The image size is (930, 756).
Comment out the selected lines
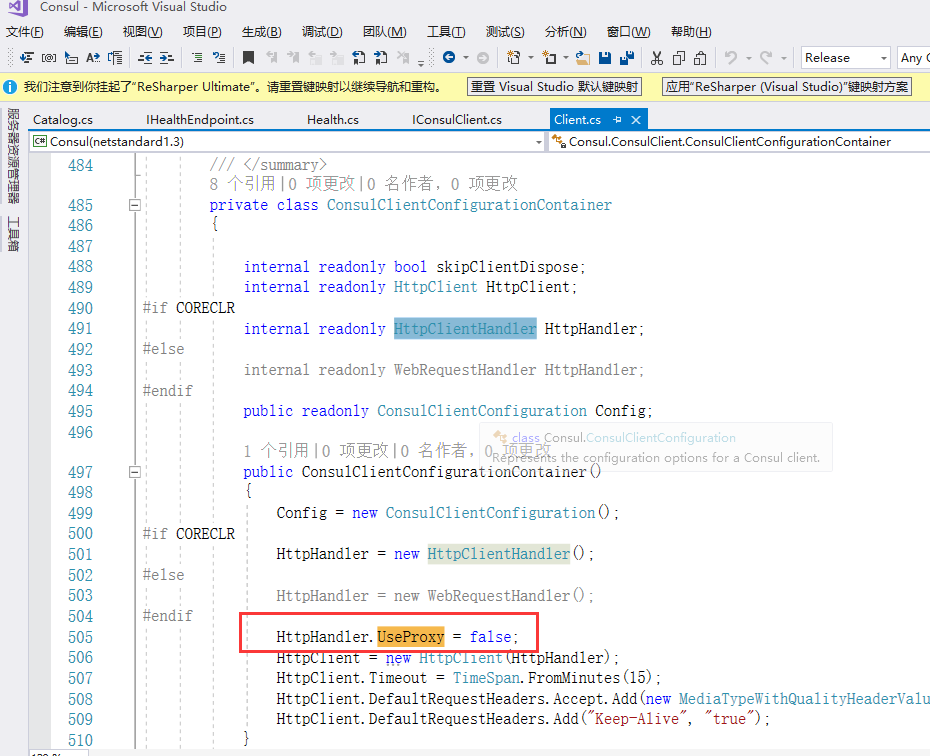point(197,58)
